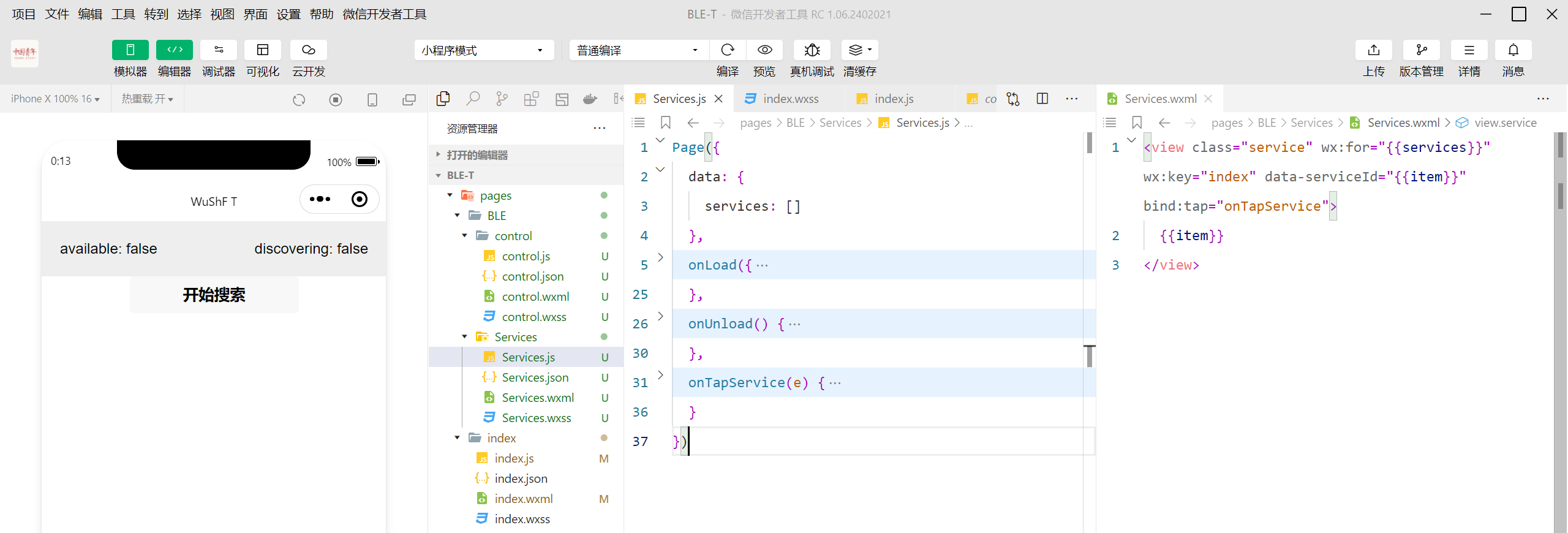Open control.js file
This screenshot has height=533, width=1568.
526,256
